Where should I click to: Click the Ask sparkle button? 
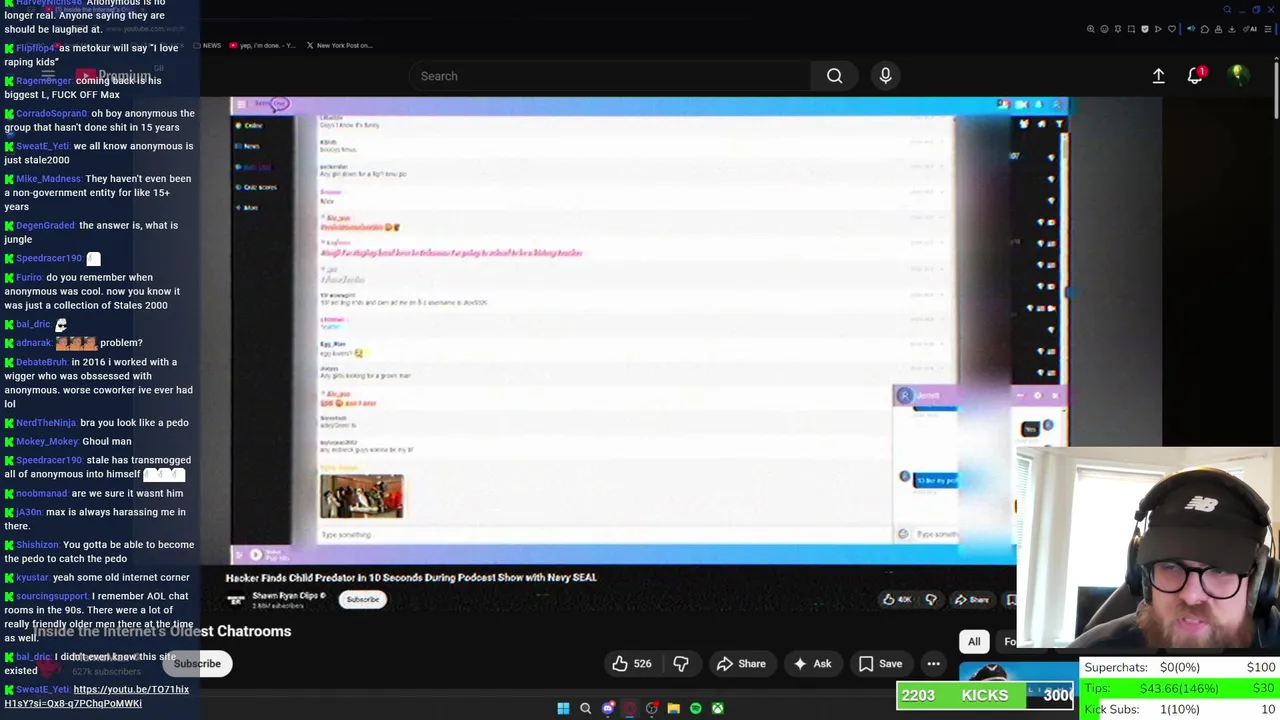tap(812, 664)
